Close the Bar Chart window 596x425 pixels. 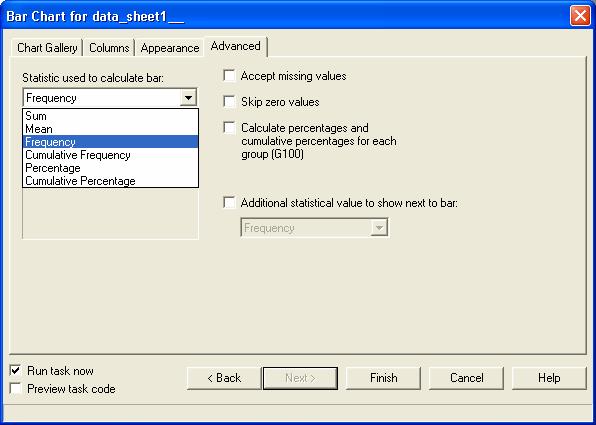[x=580, y=16]
